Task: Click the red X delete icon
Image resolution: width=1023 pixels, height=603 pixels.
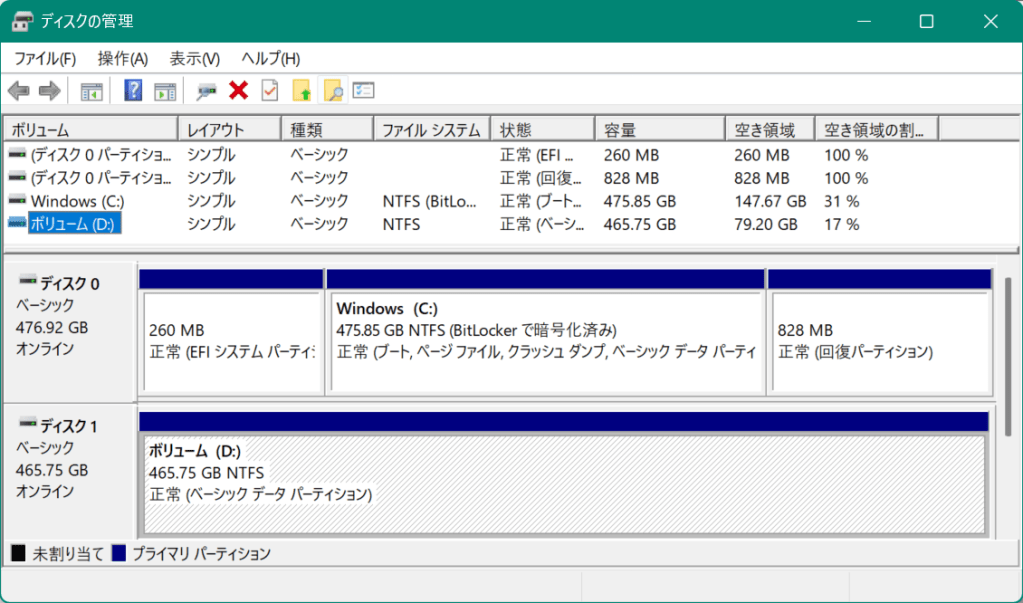Action: click(238, 91)
